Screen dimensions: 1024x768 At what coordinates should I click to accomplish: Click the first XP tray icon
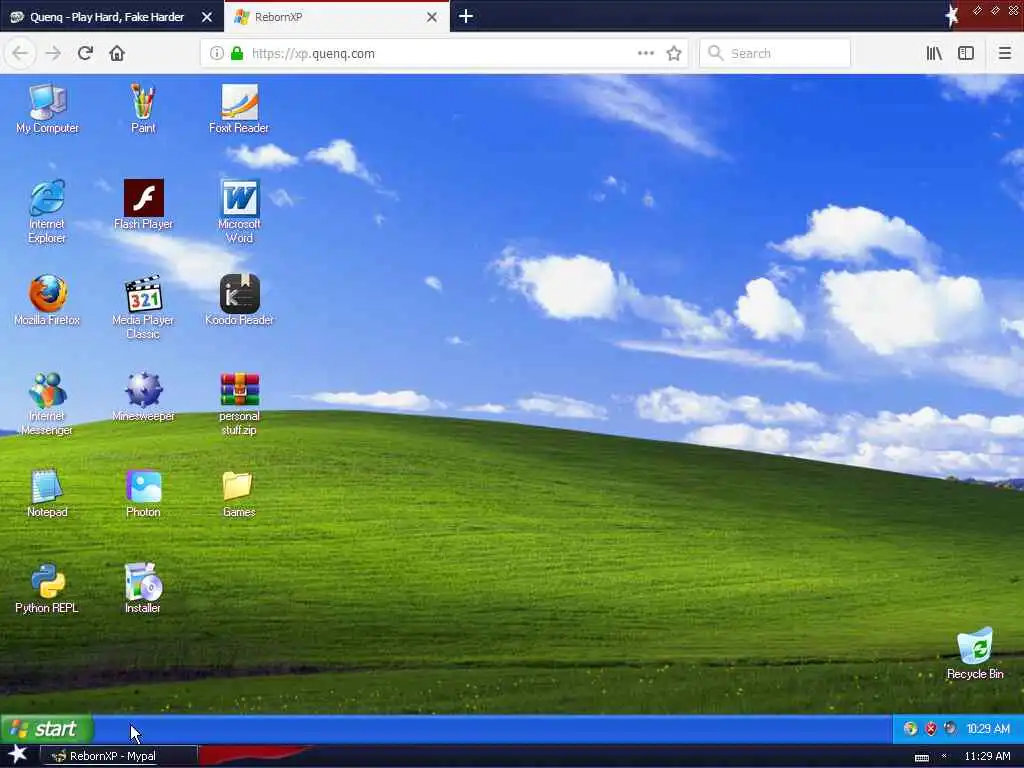tap(910, 729)
